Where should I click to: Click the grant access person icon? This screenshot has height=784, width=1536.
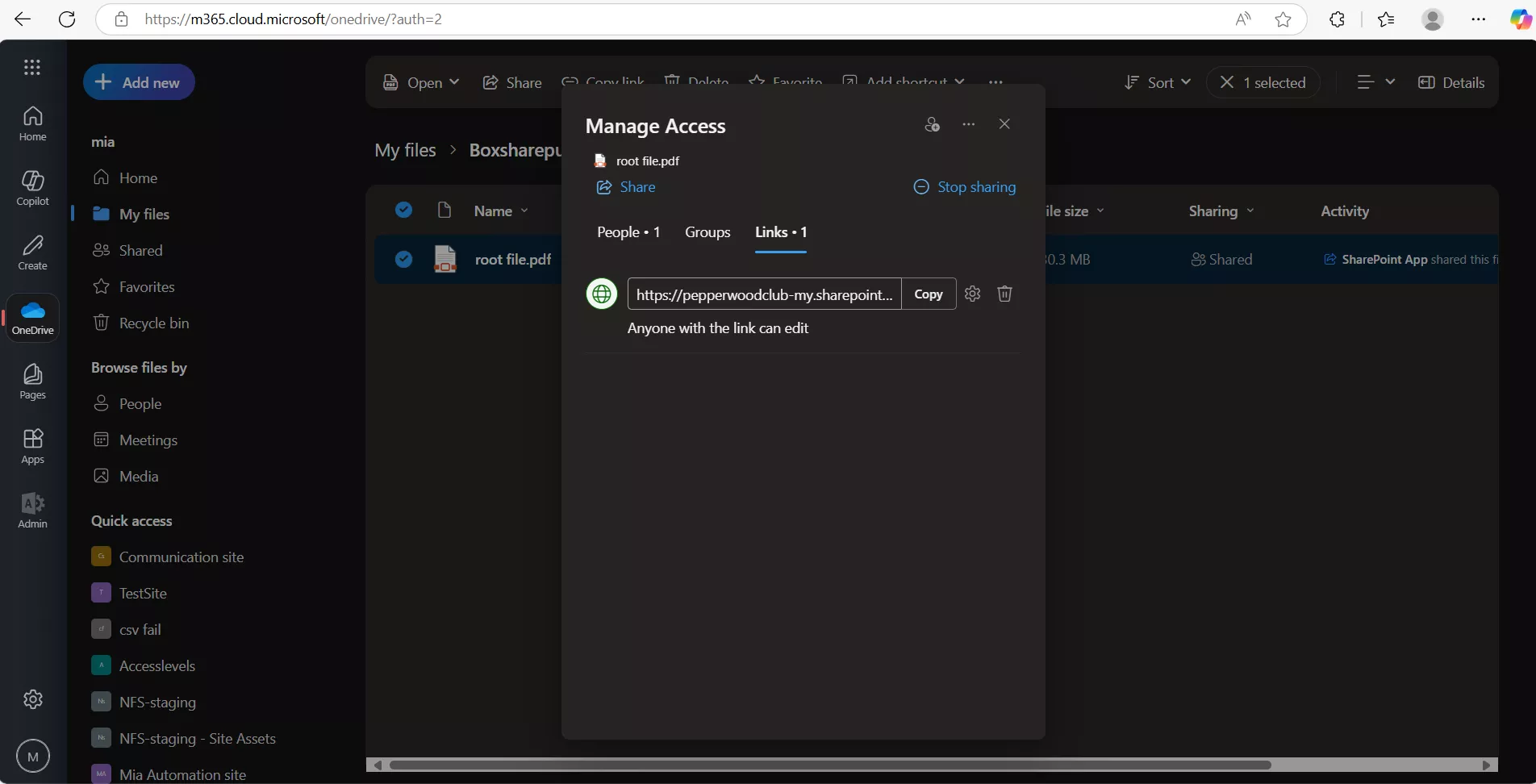pyautogui.click(x=933, y=124)
